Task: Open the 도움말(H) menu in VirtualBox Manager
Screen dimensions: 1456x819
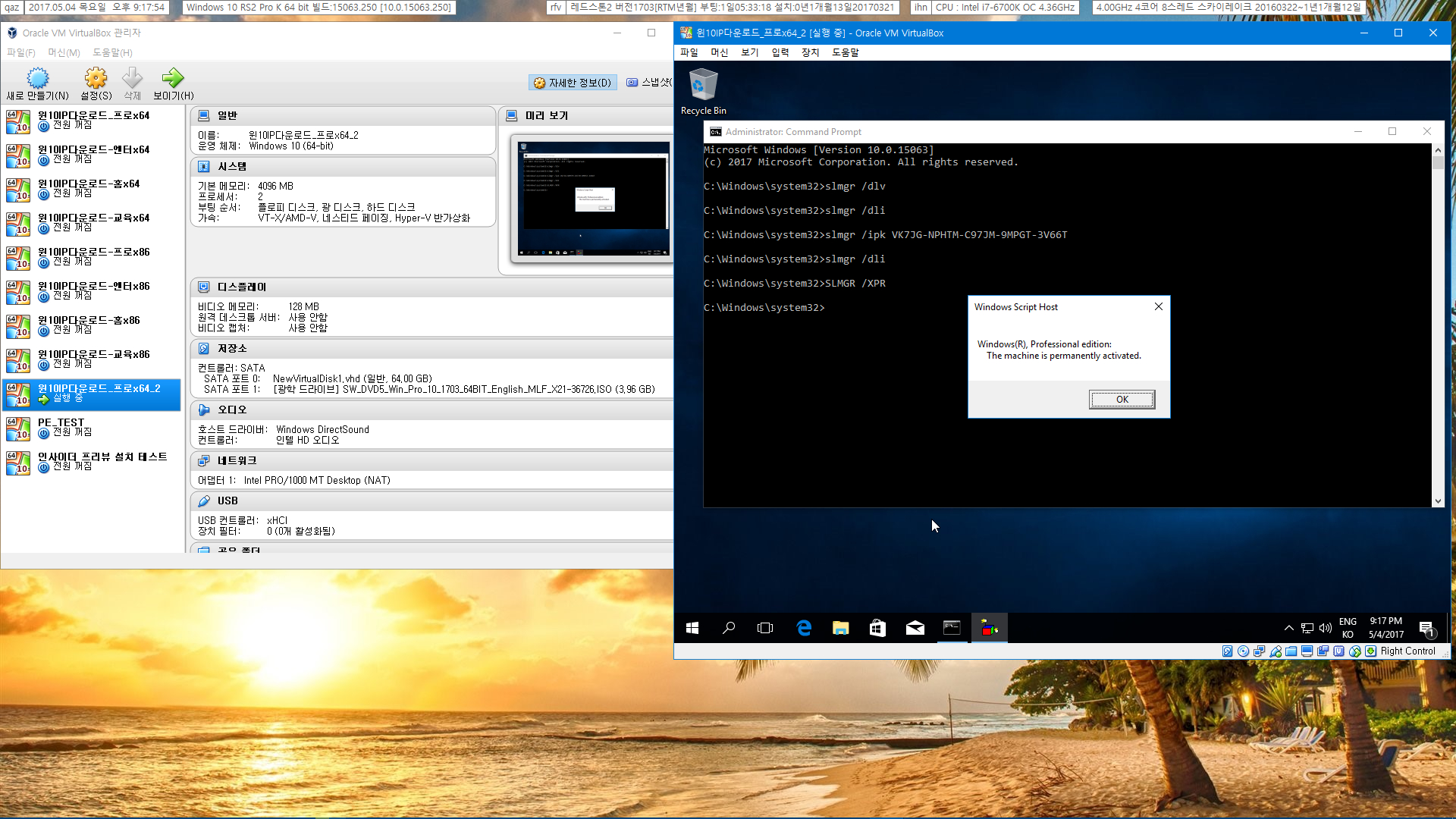Action: pyautogui.click(x=112, y=53)
